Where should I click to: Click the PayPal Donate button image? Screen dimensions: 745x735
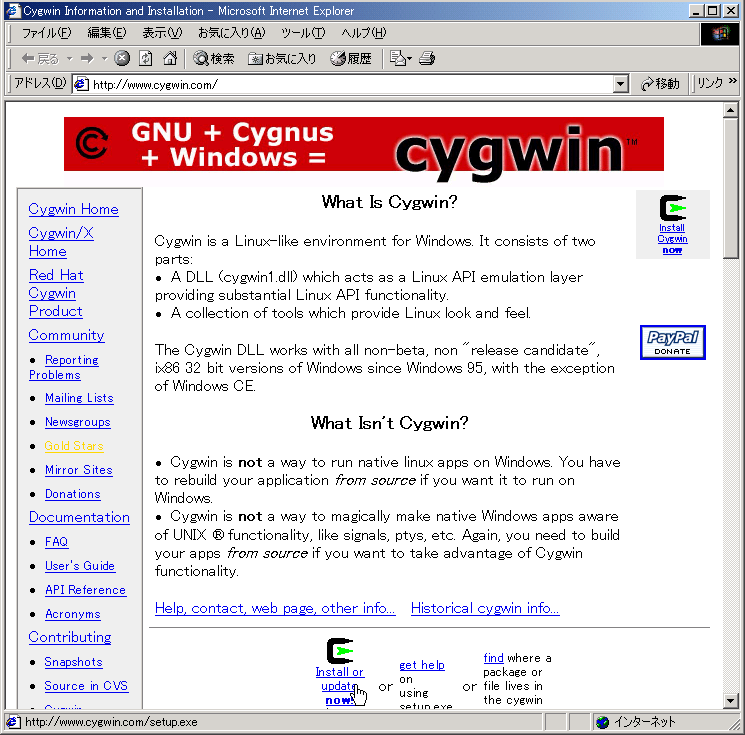672,342
